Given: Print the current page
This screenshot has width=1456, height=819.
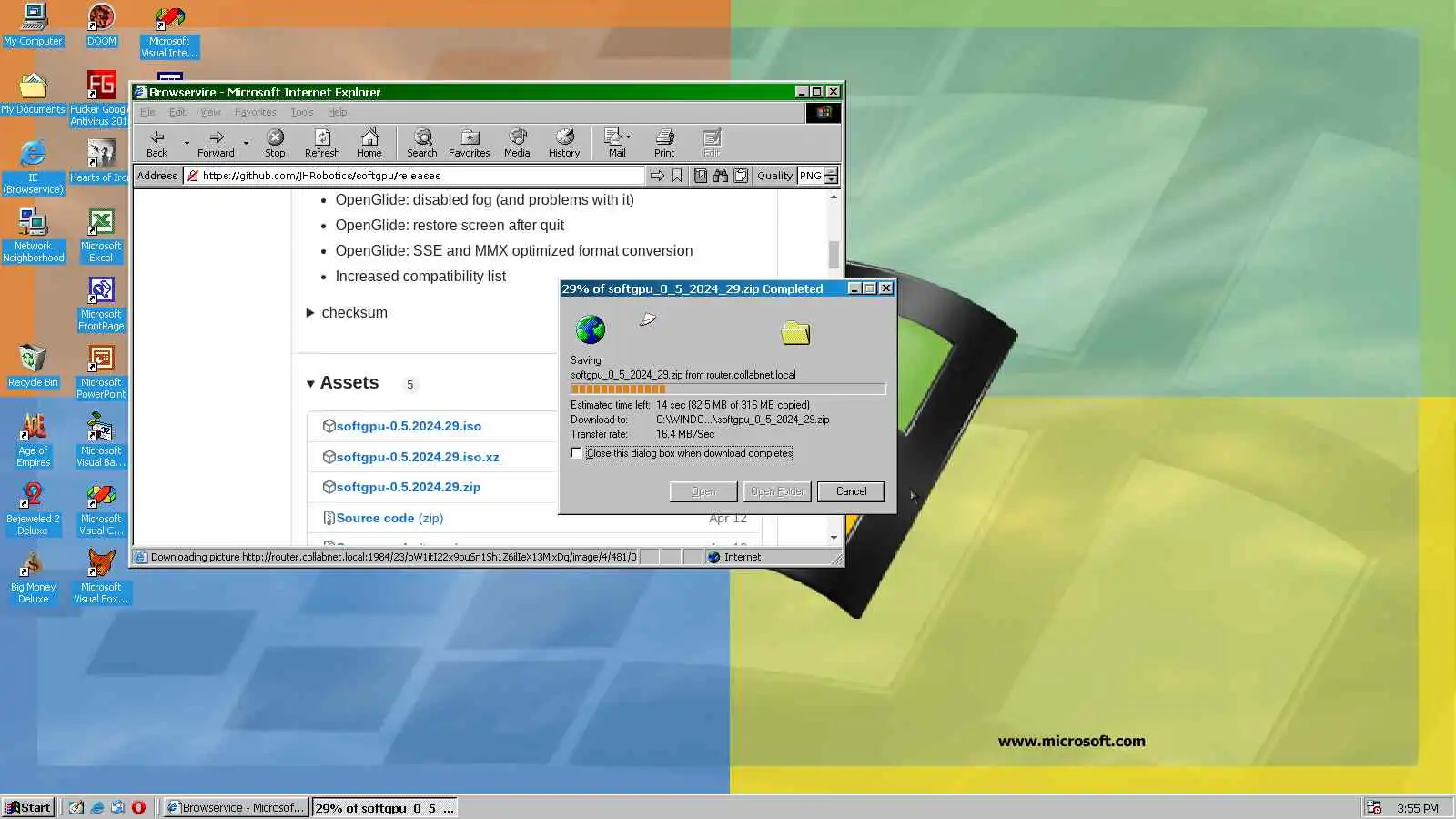Looking at the screenshot, I should tap(664, 143).
